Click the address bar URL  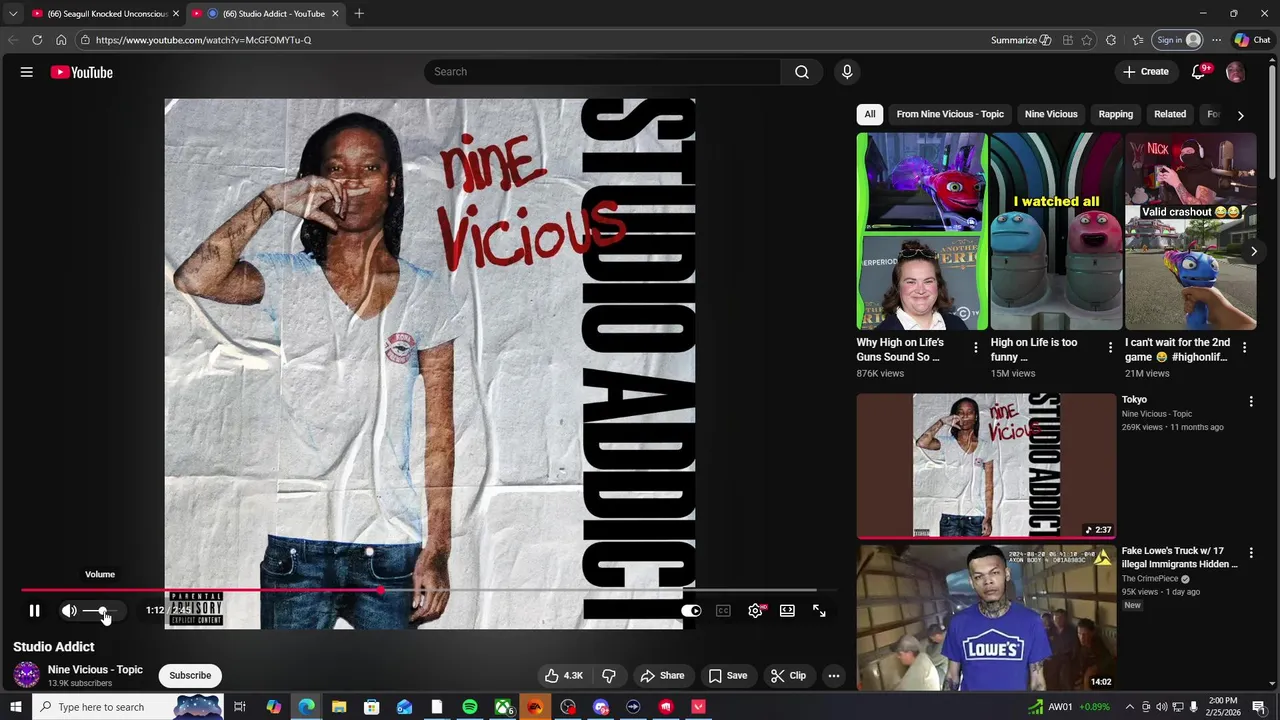pyautogui.click(x=204, y=40)
